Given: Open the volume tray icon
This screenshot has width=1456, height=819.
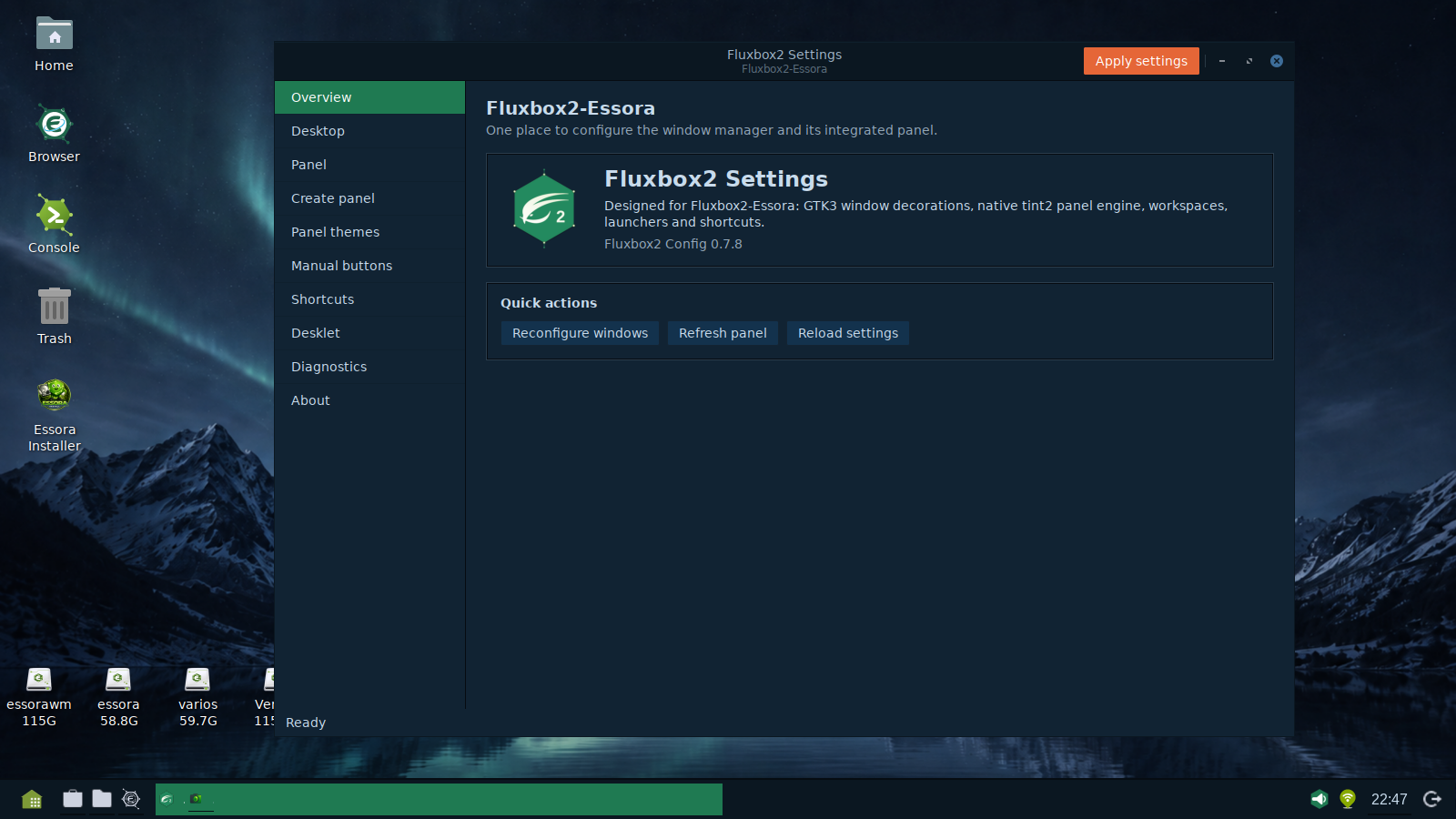Looking at the screenshot, I should pyautogui.click(x=1319, y=799).
